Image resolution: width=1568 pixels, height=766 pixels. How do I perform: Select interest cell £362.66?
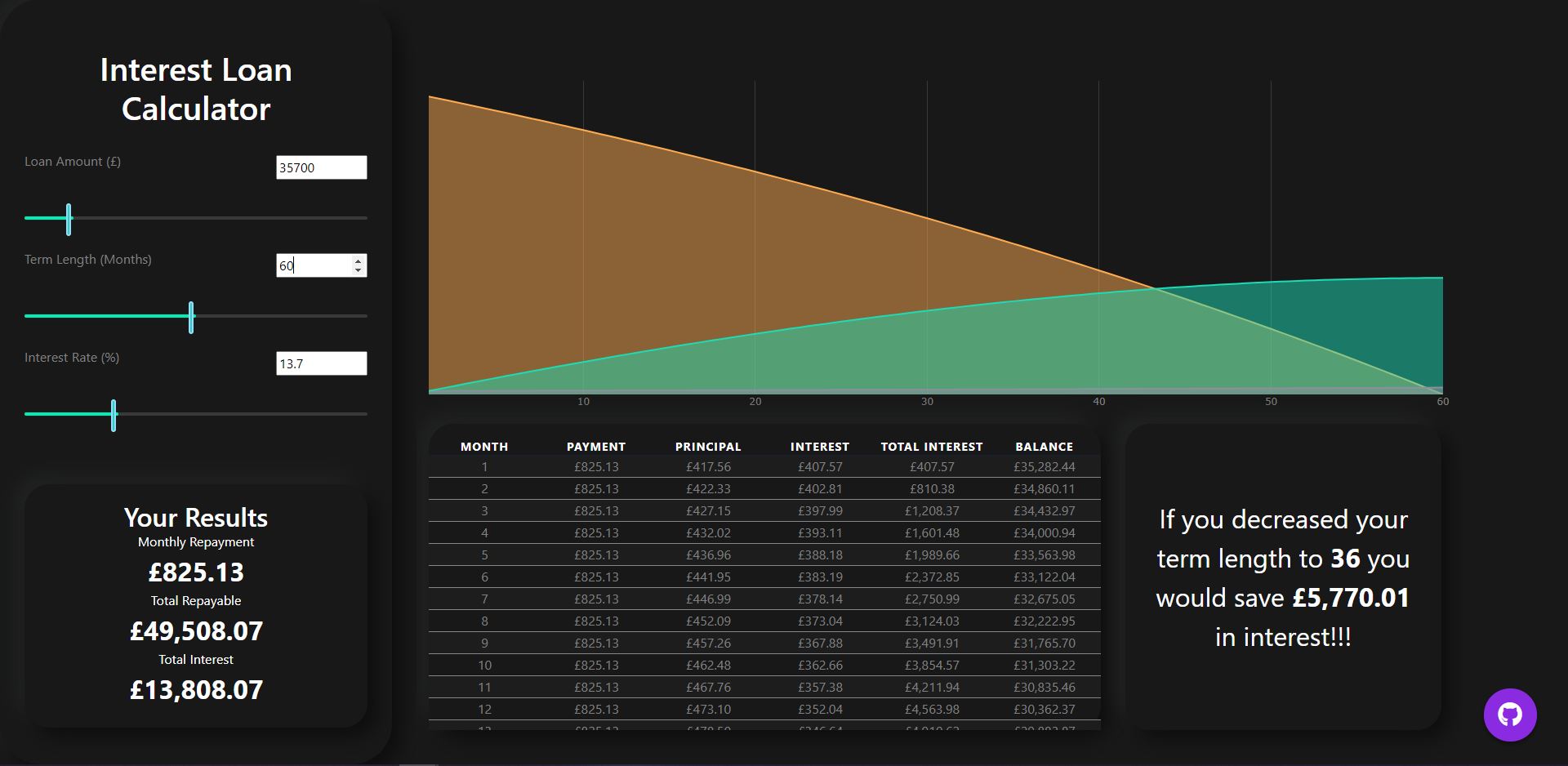pyautogui.click(x=820, y=666)
